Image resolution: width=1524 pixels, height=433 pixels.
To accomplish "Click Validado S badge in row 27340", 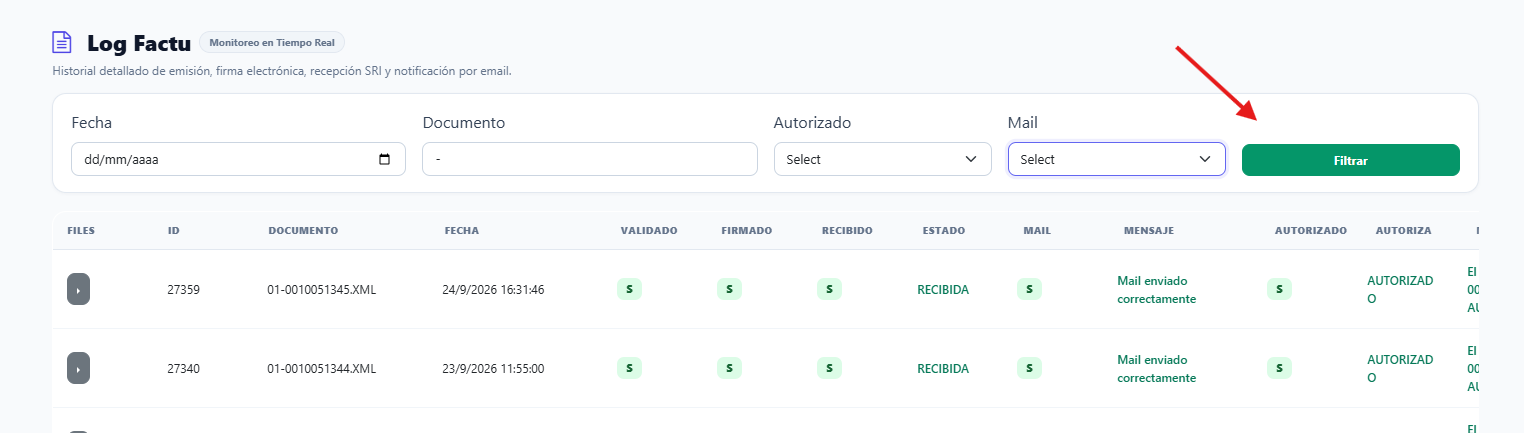I will [629, 368].
